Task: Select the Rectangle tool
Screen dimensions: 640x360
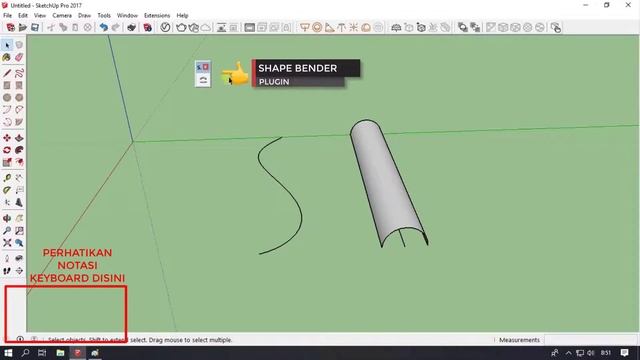Action: point(7,85)
